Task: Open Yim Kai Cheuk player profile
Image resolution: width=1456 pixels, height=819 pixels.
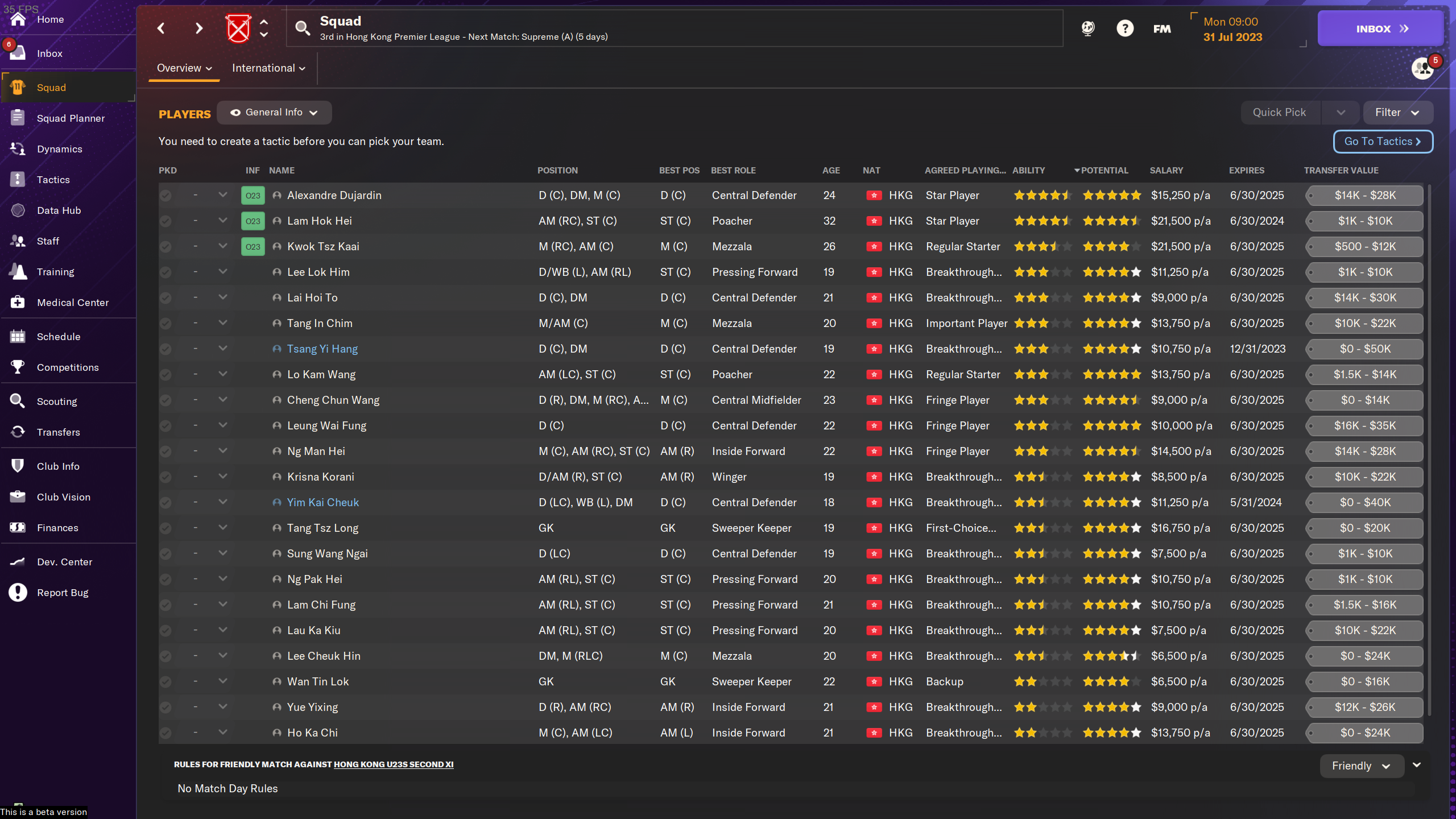Action: (x=323, y=502)
